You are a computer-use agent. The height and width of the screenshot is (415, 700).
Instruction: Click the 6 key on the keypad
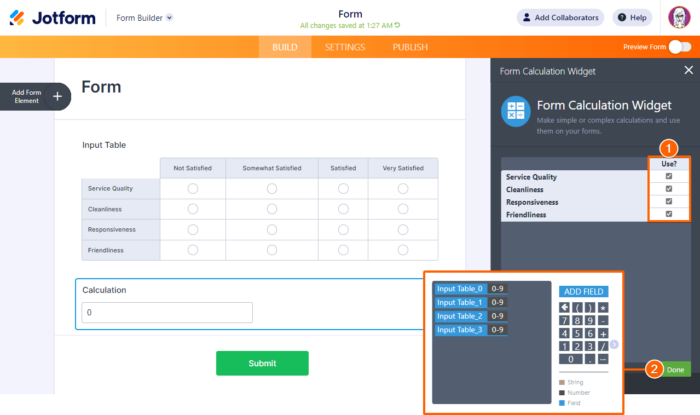[590, 333]
